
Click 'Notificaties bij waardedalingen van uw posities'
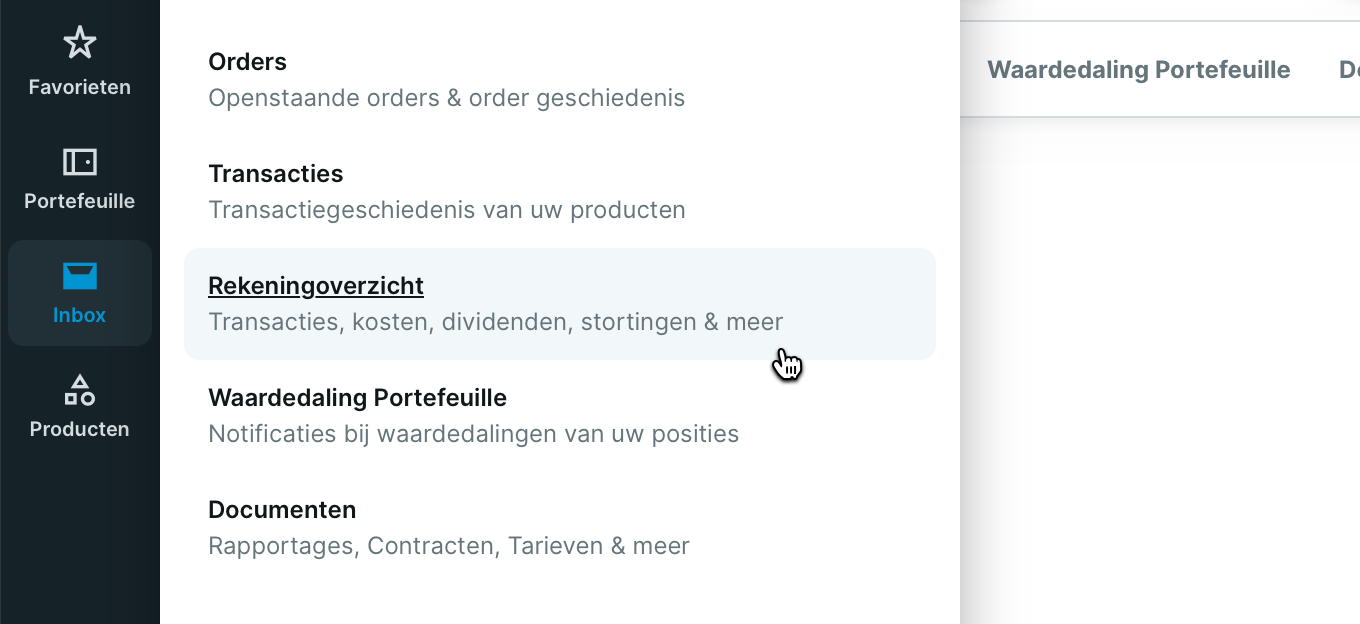pyautogui.click(x=473, y=434)
